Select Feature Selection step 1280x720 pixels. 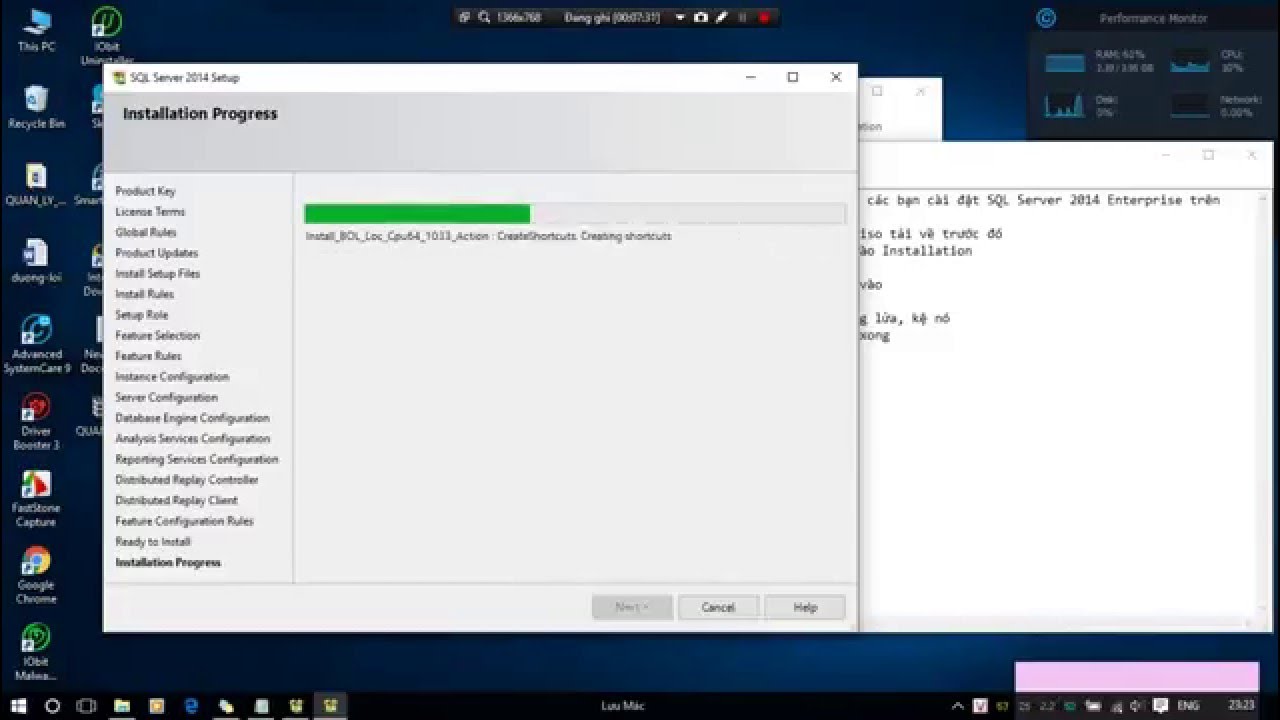tap(158, 336)
